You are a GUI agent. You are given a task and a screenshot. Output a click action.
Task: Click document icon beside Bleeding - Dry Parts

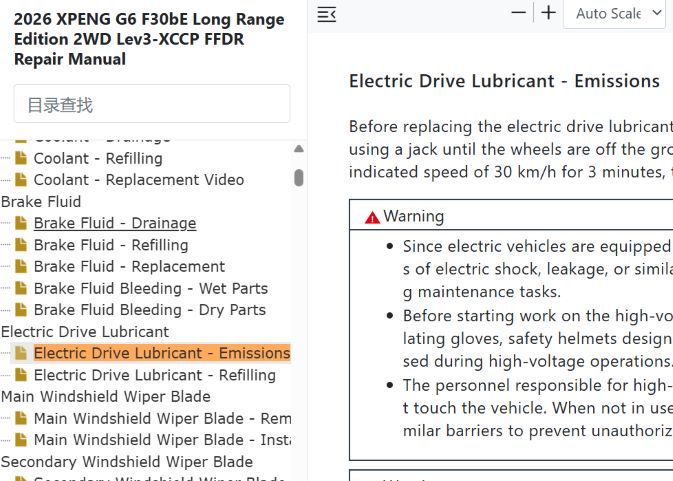tap(21, 309)
